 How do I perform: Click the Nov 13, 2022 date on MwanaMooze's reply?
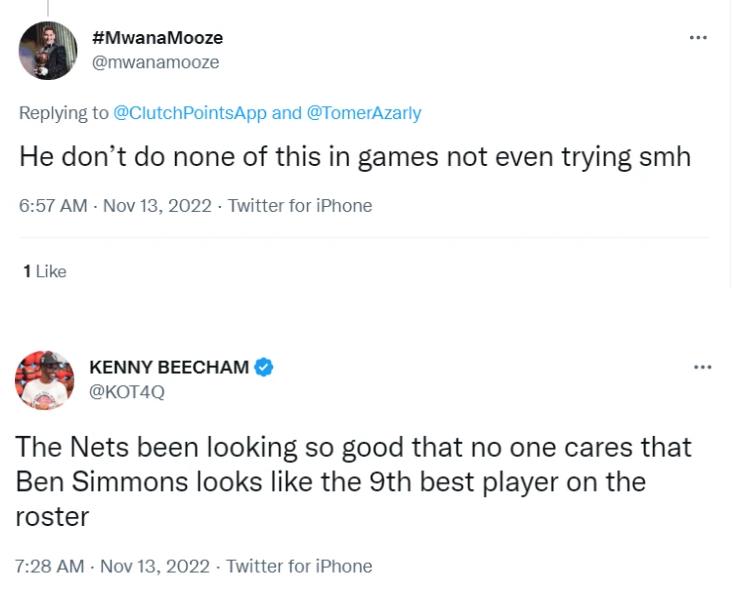tap(157, 206)
